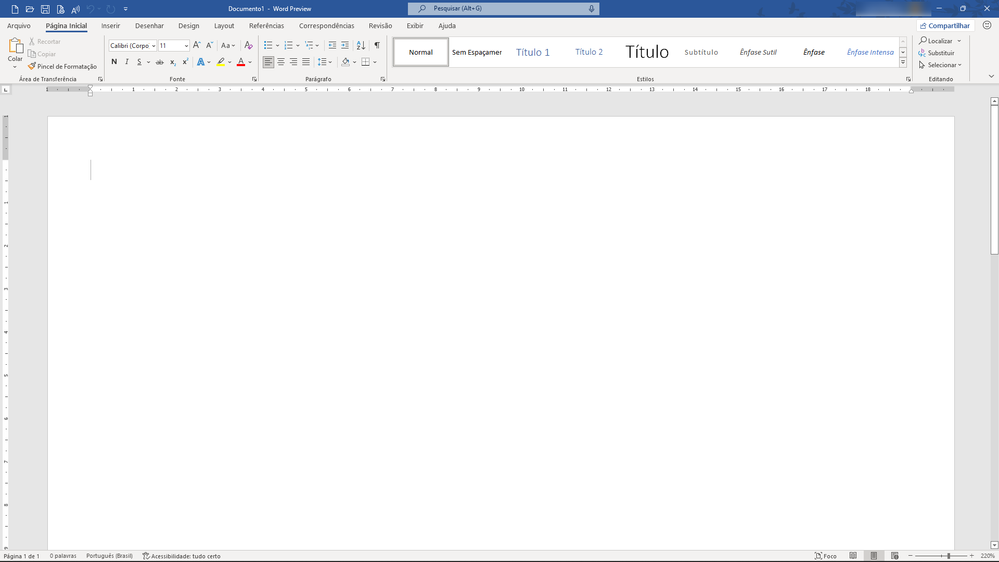999x562 pixels.
Task: Switch to the Design tab
Action: (x=189, y=26)
